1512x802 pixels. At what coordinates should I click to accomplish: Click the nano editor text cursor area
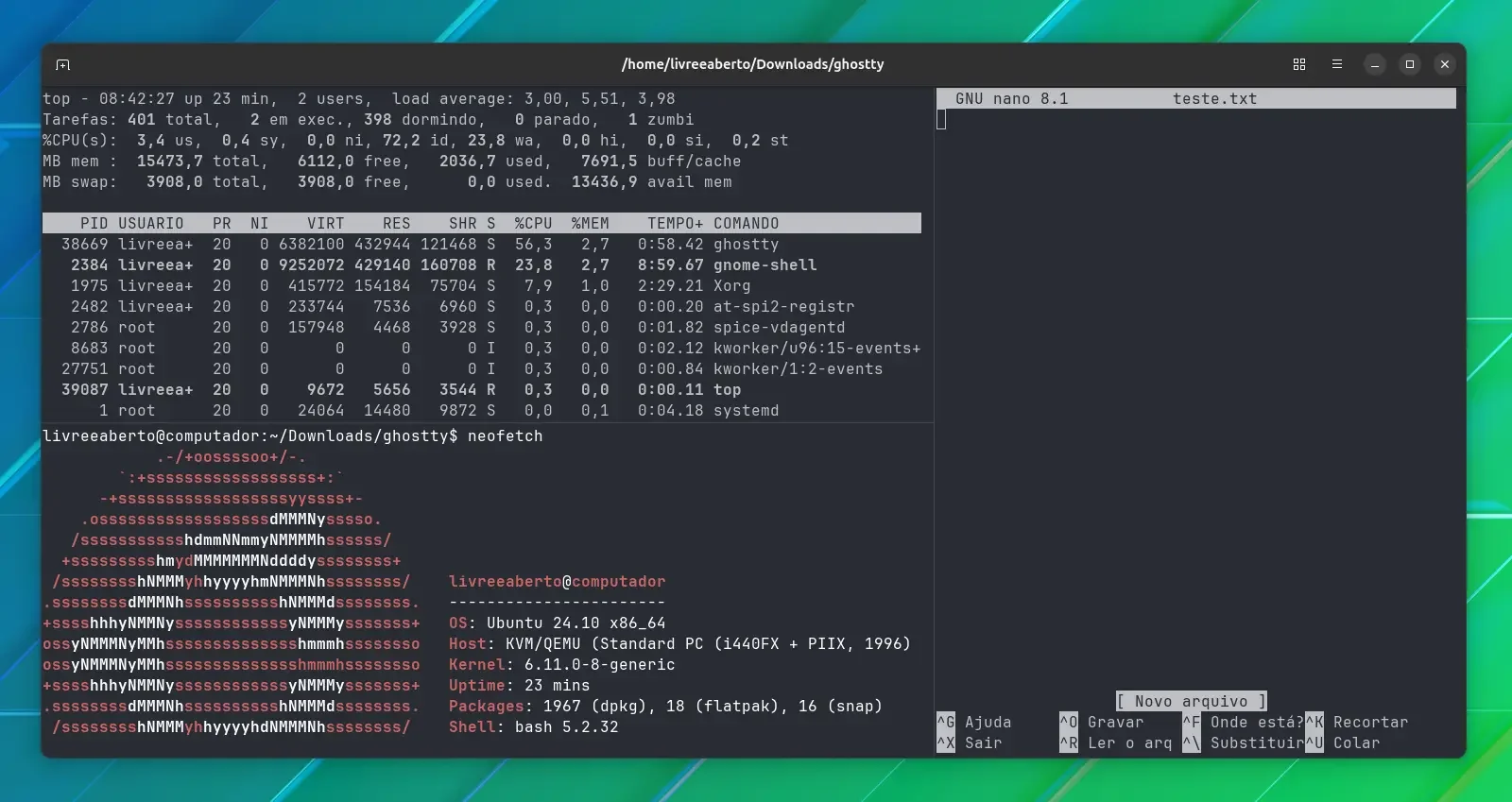coord(941,120)
